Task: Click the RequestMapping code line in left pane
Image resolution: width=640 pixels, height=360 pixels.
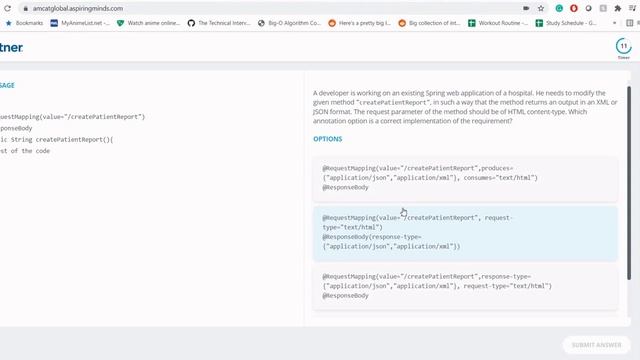Action: pos(73,117)
